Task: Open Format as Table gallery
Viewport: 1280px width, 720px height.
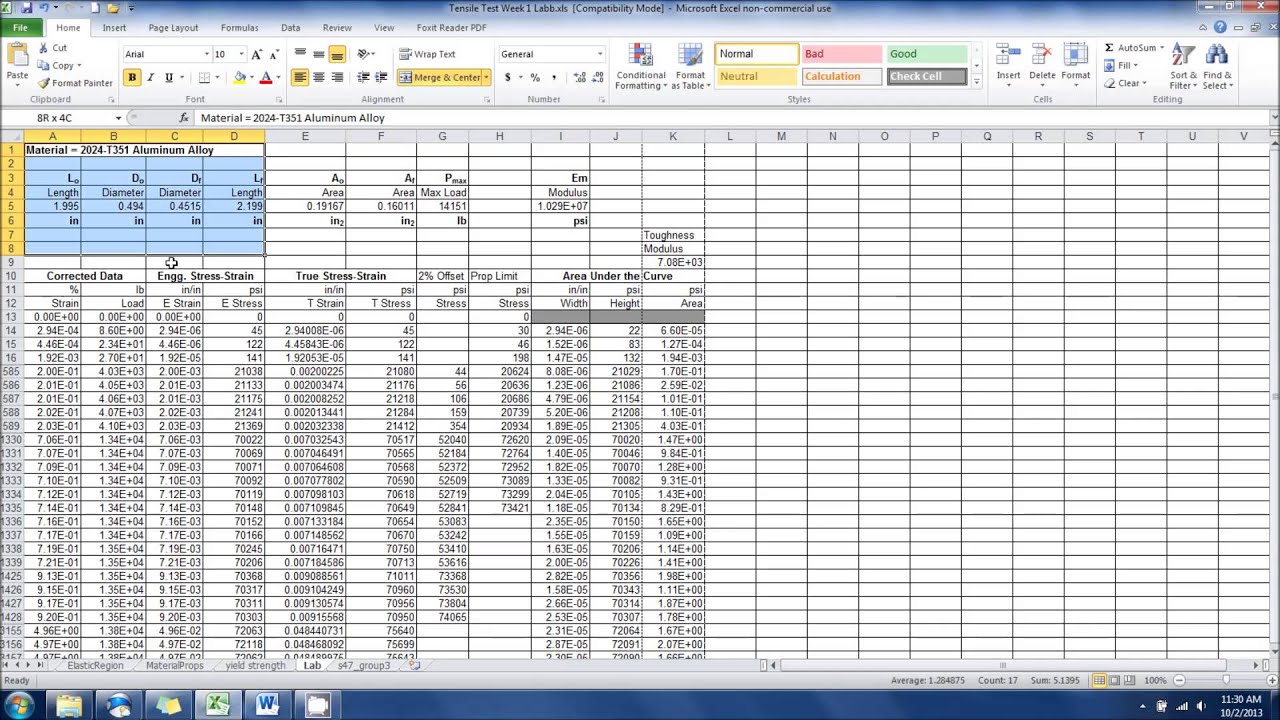Action: [x=690, y=67]
